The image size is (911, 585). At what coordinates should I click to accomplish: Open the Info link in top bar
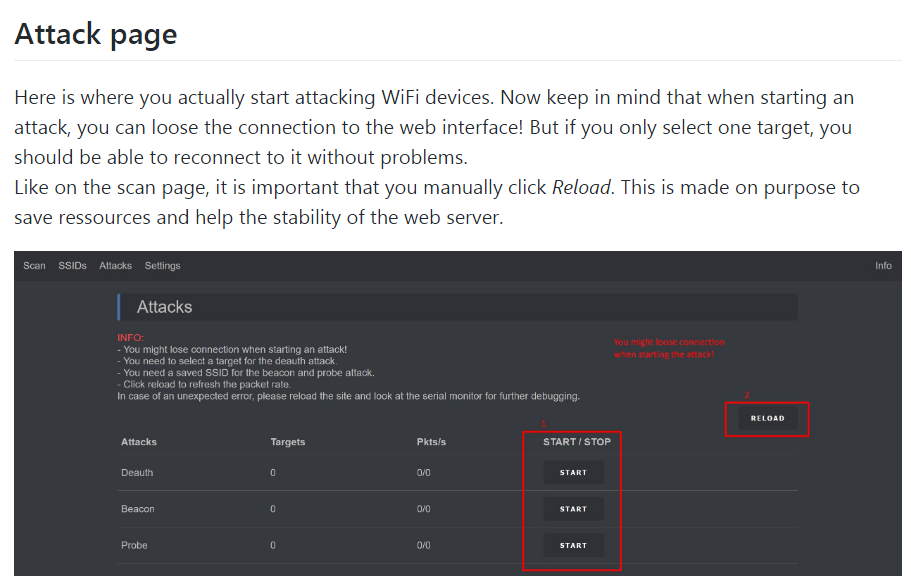click(883, 265)
